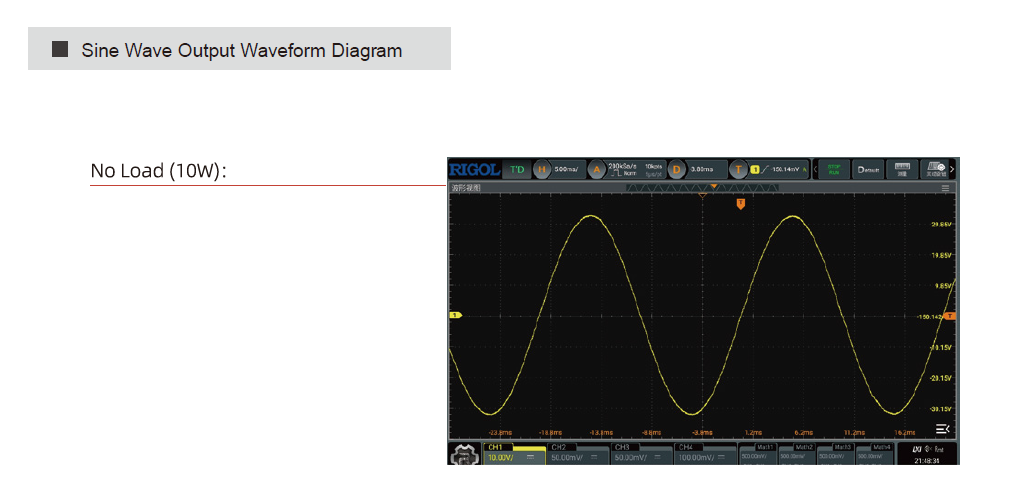Select the CH3 channel tab

click(642, 453)
